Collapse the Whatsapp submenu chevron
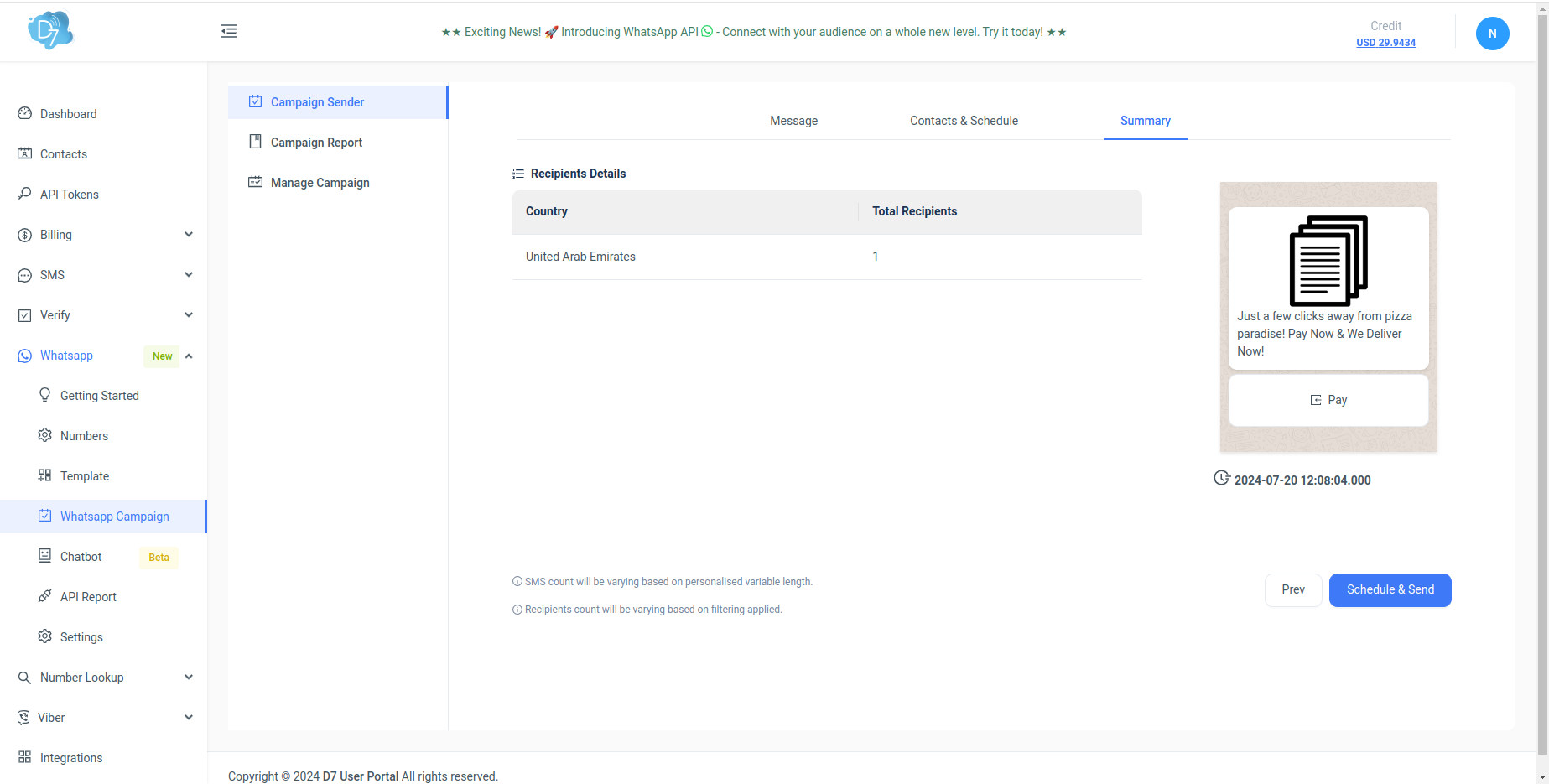Viewport: 1549px width, 784px height. coord(189,356)
